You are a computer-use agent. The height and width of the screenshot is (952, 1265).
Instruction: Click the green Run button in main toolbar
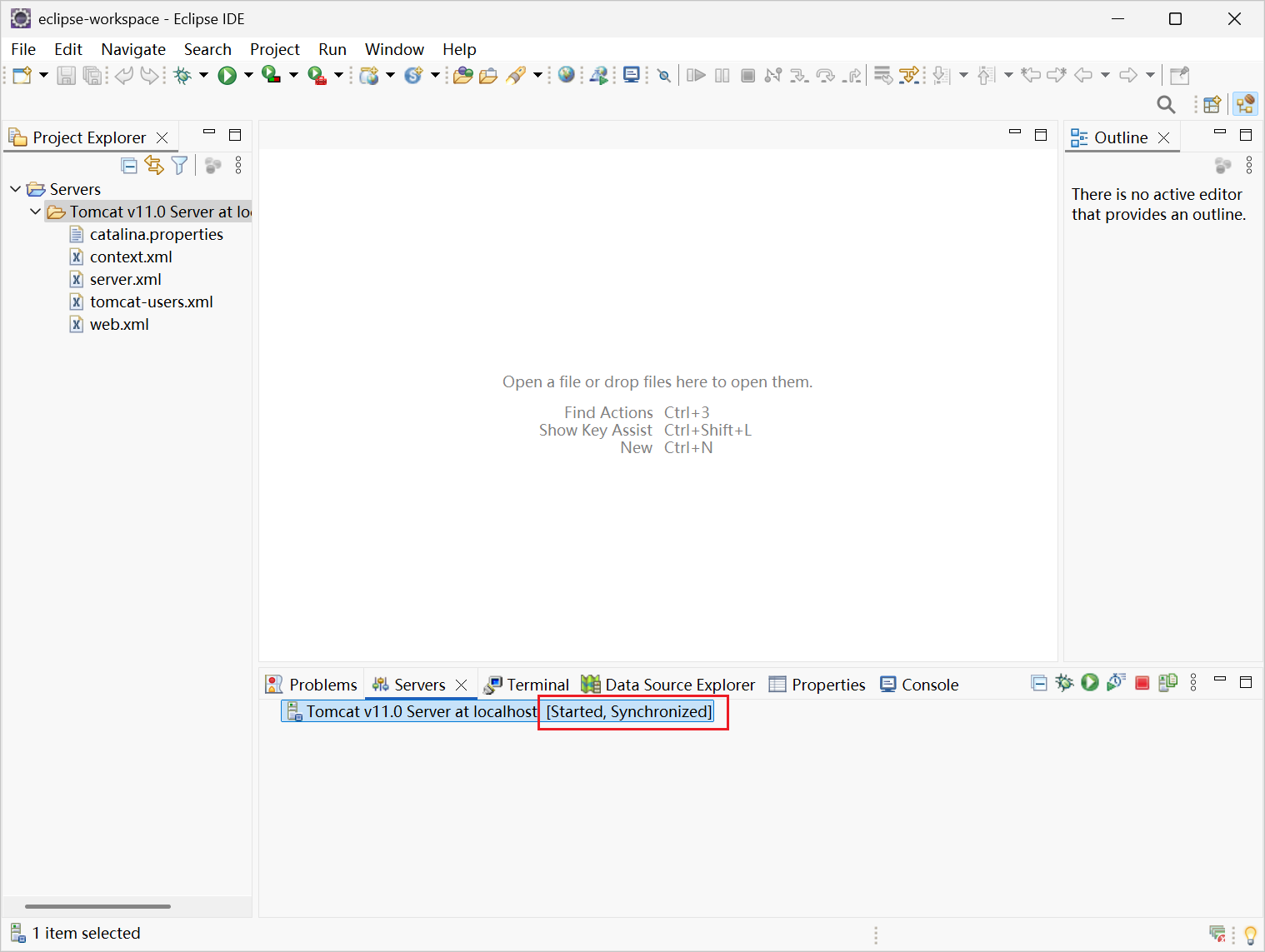[x=227, y=76]
